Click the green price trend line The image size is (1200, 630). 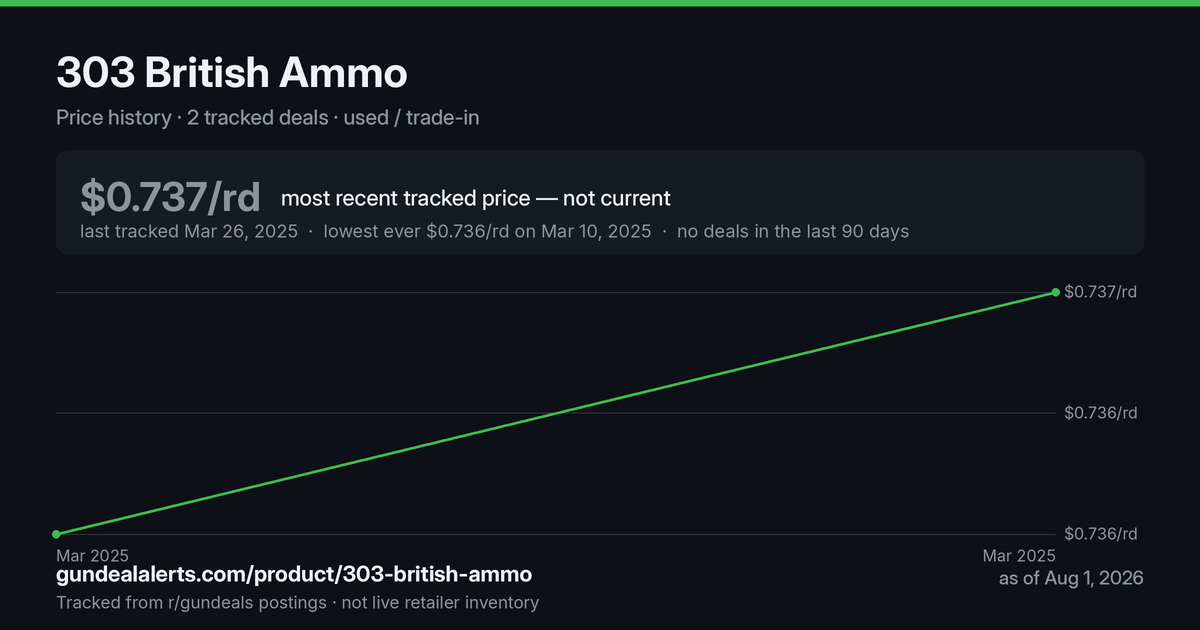pyautogui.click(x=556, y=413)
